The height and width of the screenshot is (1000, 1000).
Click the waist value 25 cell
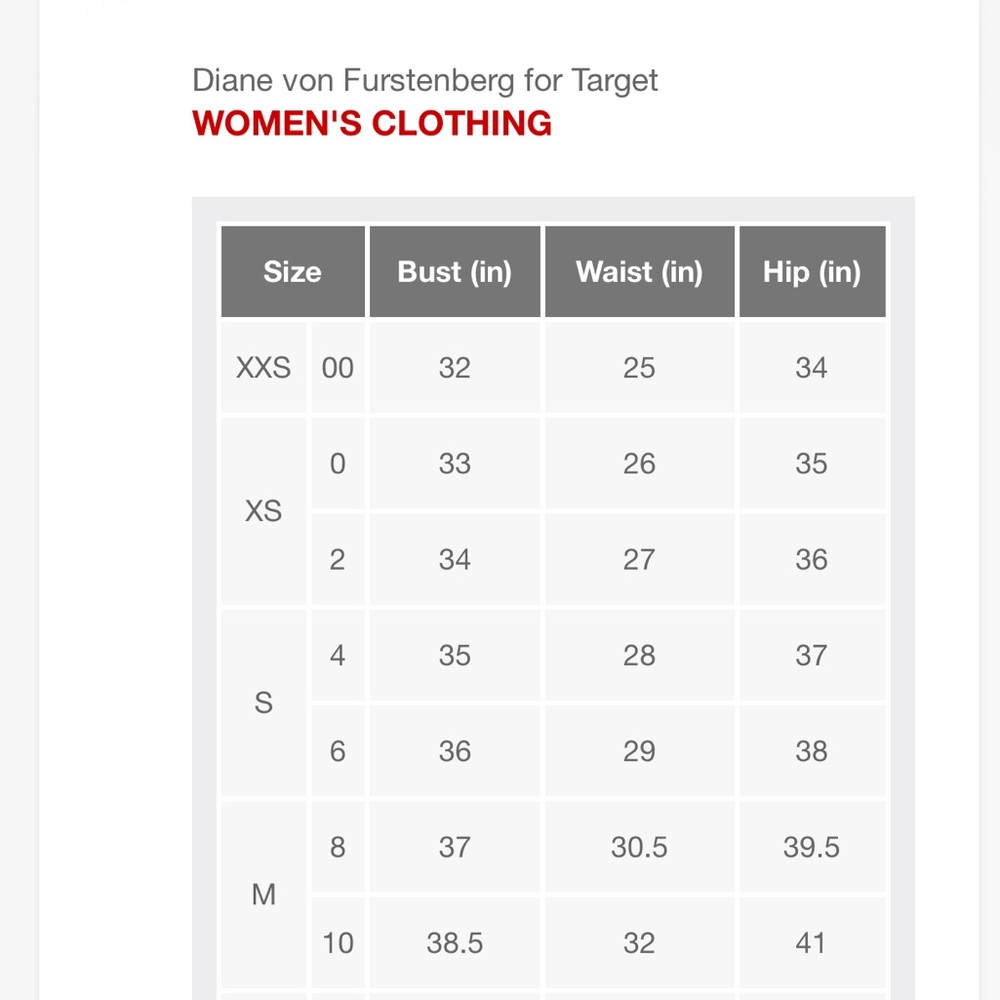(x=640, y=367)
